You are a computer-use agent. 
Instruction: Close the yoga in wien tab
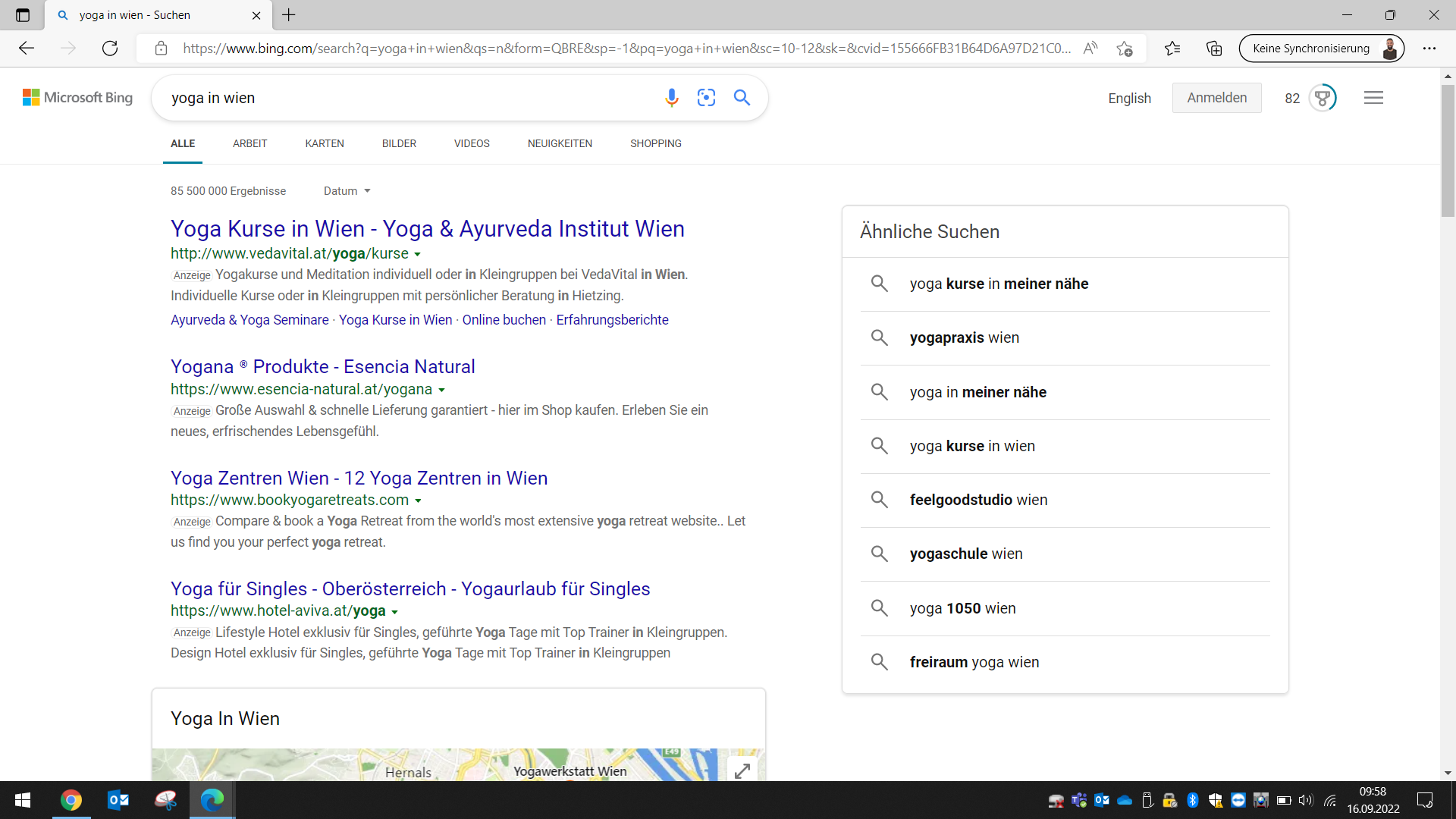pyautogui.click(x=256, y=15)
